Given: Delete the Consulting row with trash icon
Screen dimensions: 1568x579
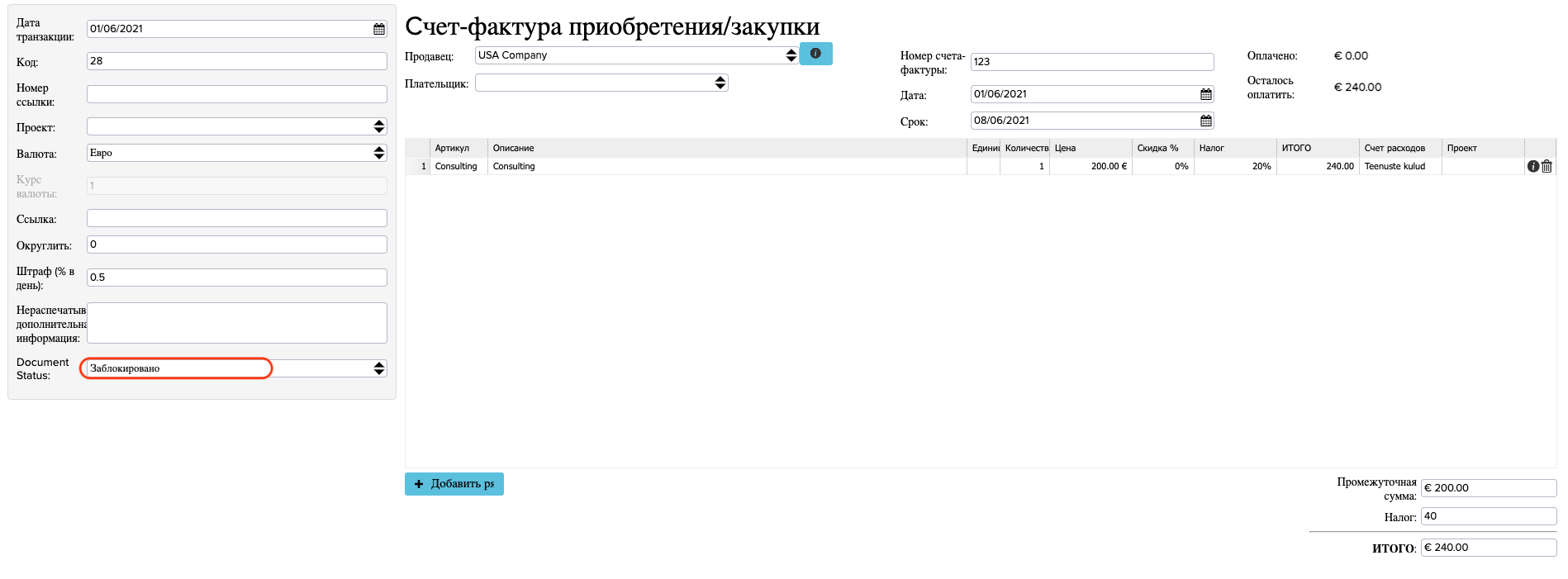Looking at the screenshot, I should coord(1547,166).
